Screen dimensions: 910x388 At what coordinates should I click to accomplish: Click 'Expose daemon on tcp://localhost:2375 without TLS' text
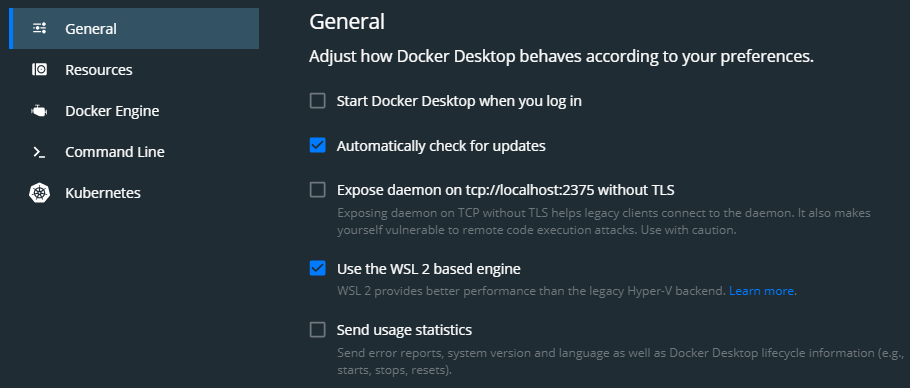click(505, 190)
